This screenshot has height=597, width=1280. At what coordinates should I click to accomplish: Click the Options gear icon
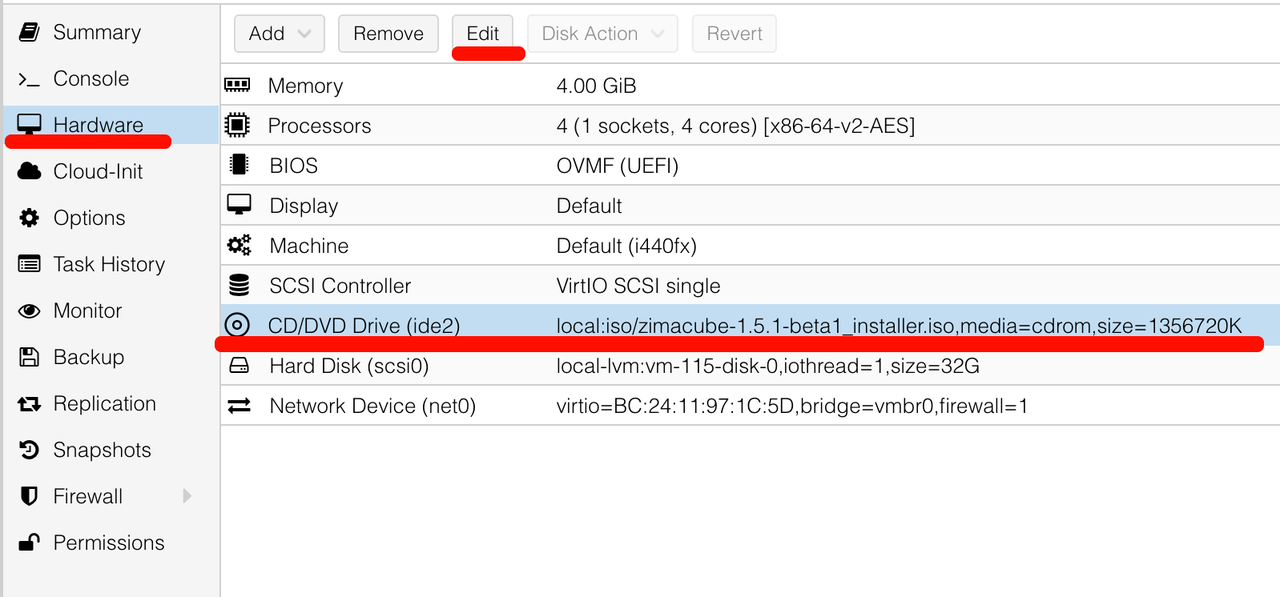click(x=29, y=218)
